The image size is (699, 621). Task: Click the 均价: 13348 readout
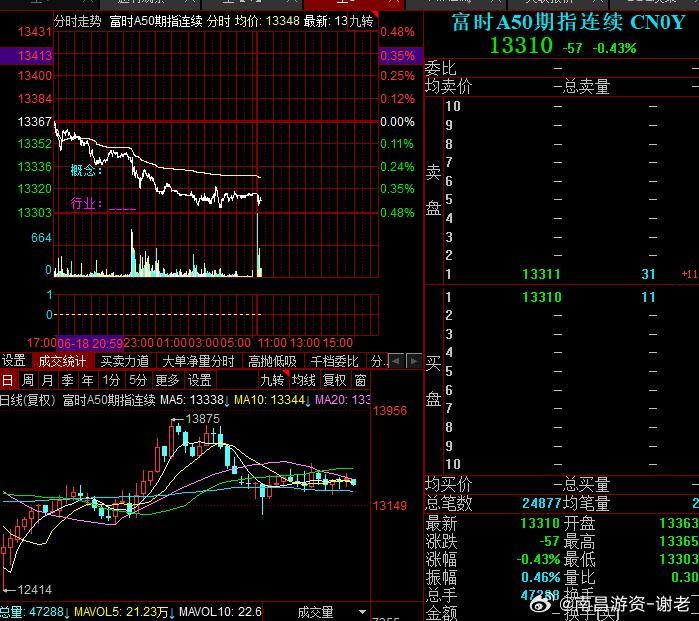(267, 21)
